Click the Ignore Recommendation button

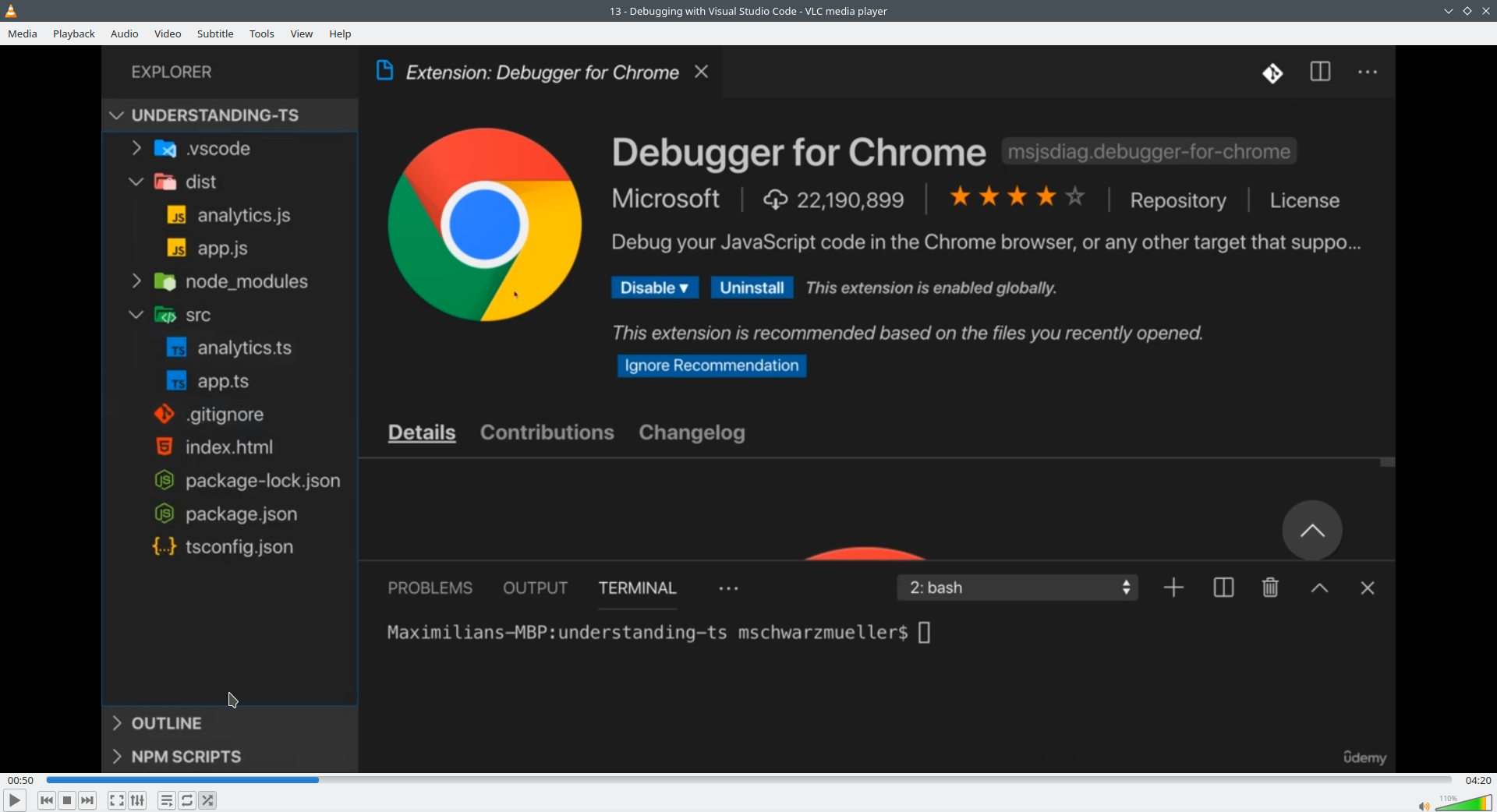coord(712,365)
